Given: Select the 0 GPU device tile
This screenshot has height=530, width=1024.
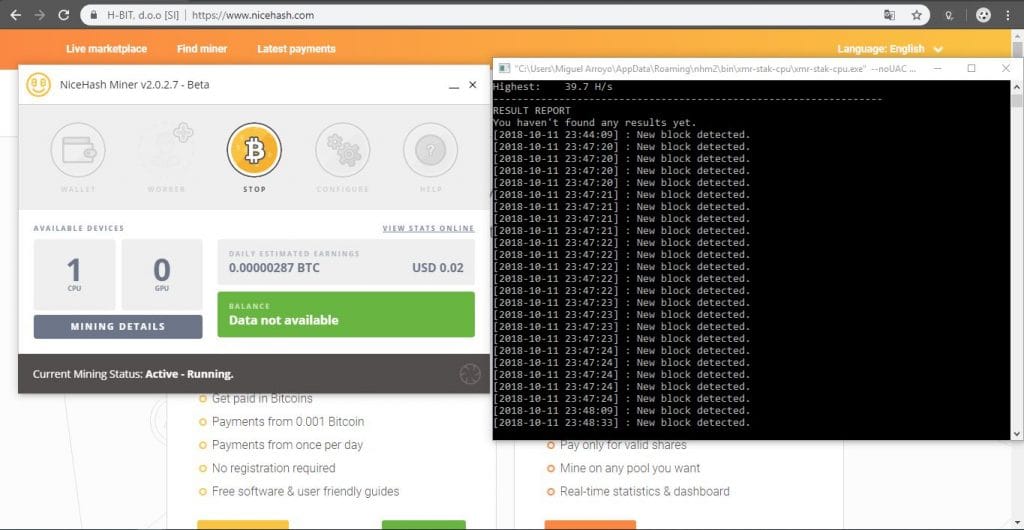Looking at the screenshot, I should [162, 275].
